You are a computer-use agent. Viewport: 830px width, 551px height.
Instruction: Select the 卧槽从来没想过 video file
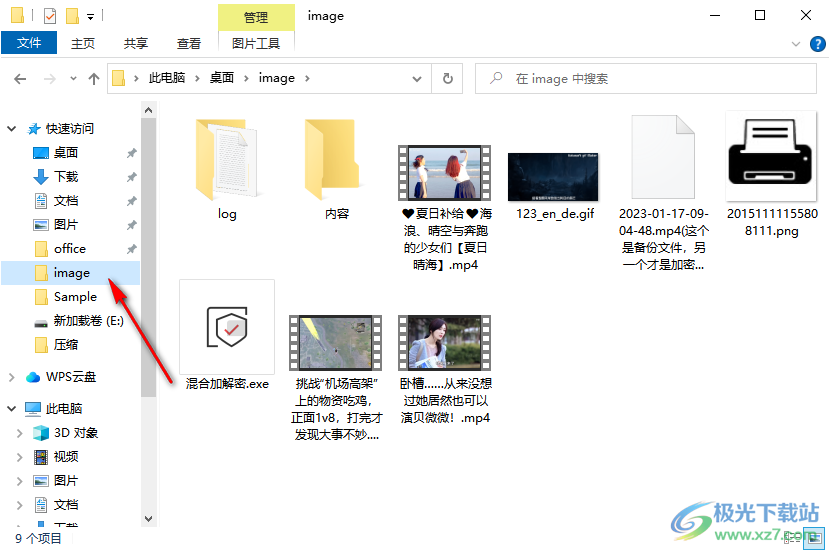445,369
